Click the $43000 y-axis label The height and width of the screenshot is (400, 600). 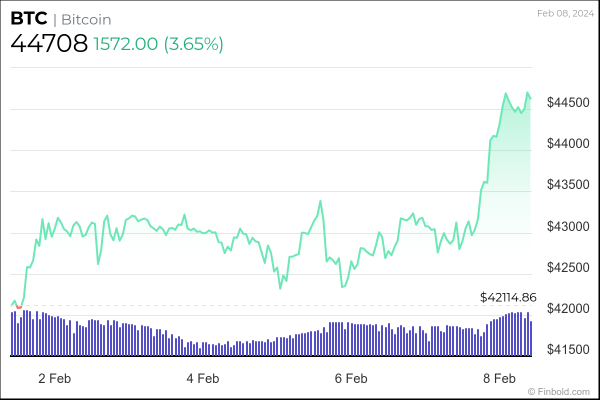click(x=566, y=226)
